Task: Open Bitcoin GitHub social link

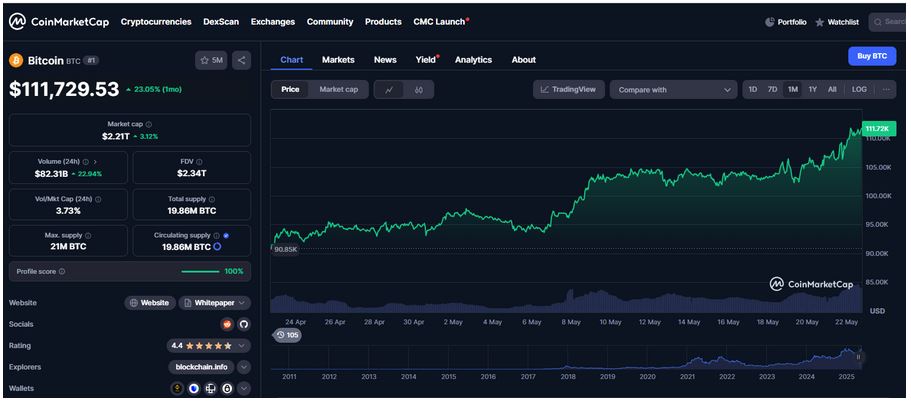Action: point(244,324)
